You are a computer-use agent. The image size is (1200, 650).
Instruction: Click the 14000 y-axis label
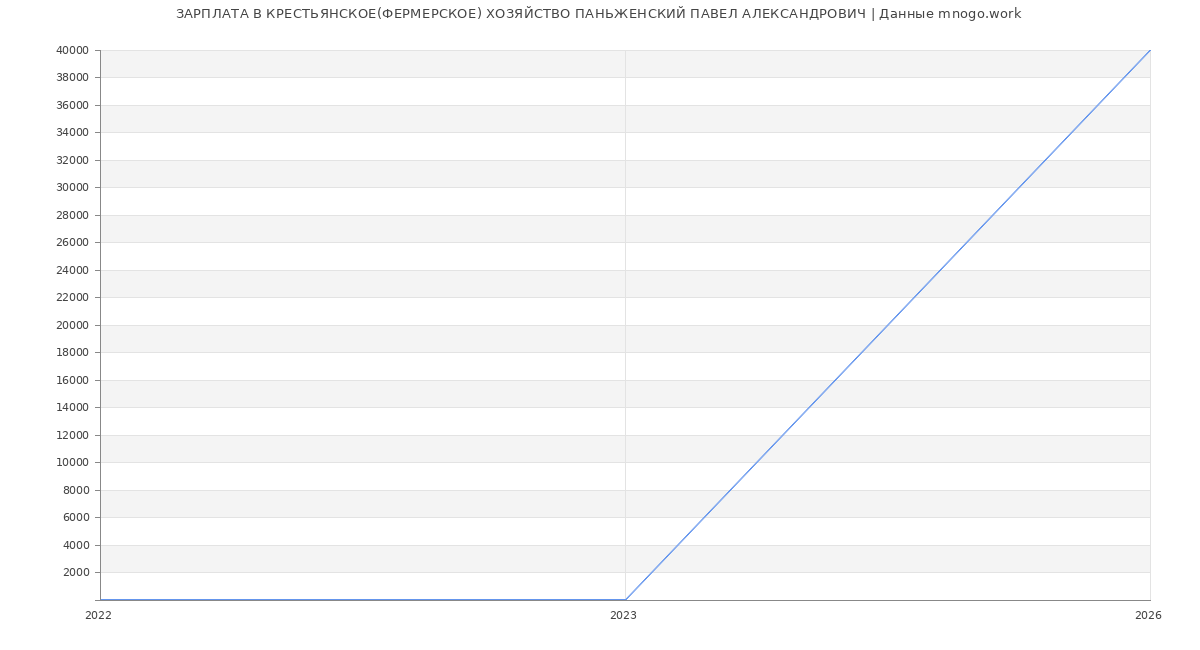click(72, 408)
